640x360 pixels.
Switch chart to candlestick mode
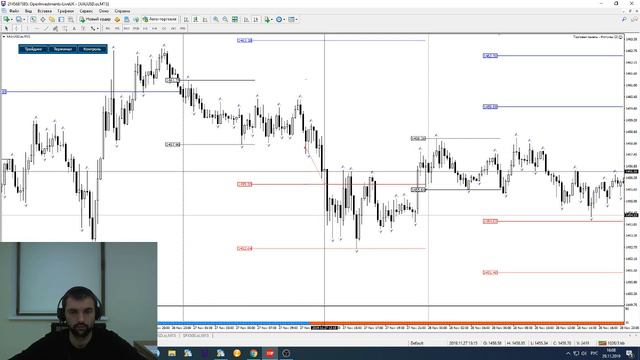coord(196,19)
